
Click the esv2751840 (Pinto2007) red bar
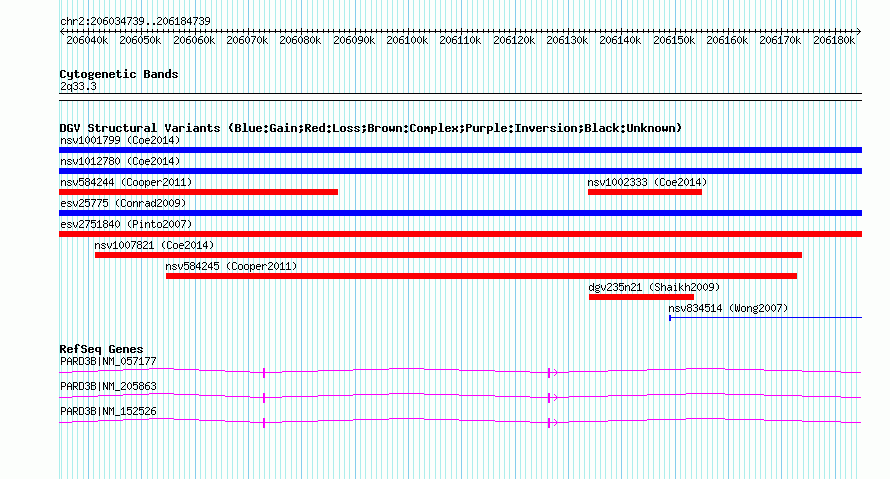460,234
